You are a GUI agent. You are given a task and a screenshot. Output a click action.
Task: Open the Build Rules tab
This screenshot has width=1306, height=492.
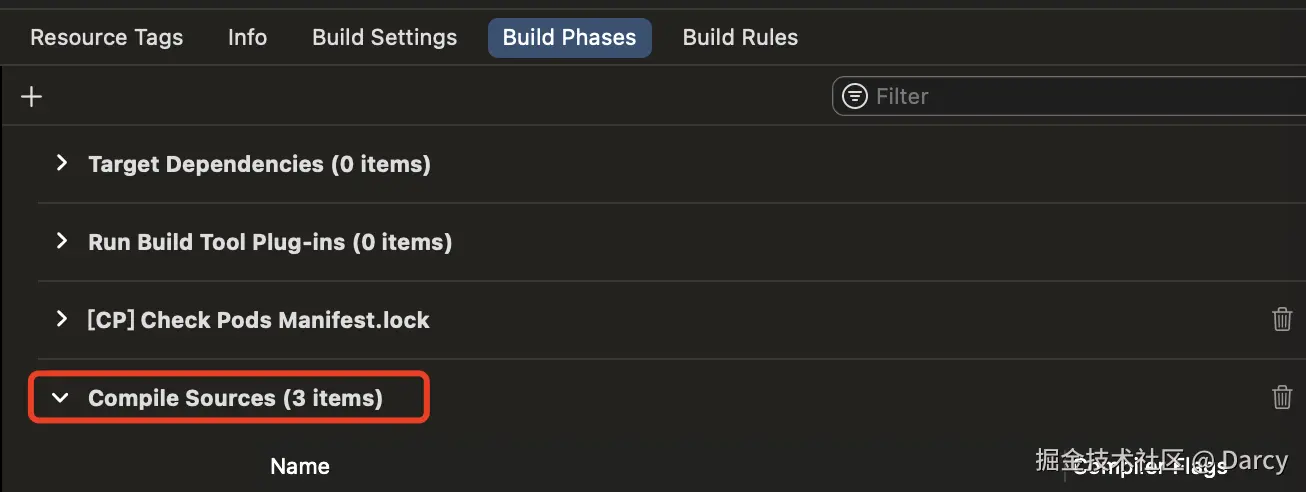740,38
